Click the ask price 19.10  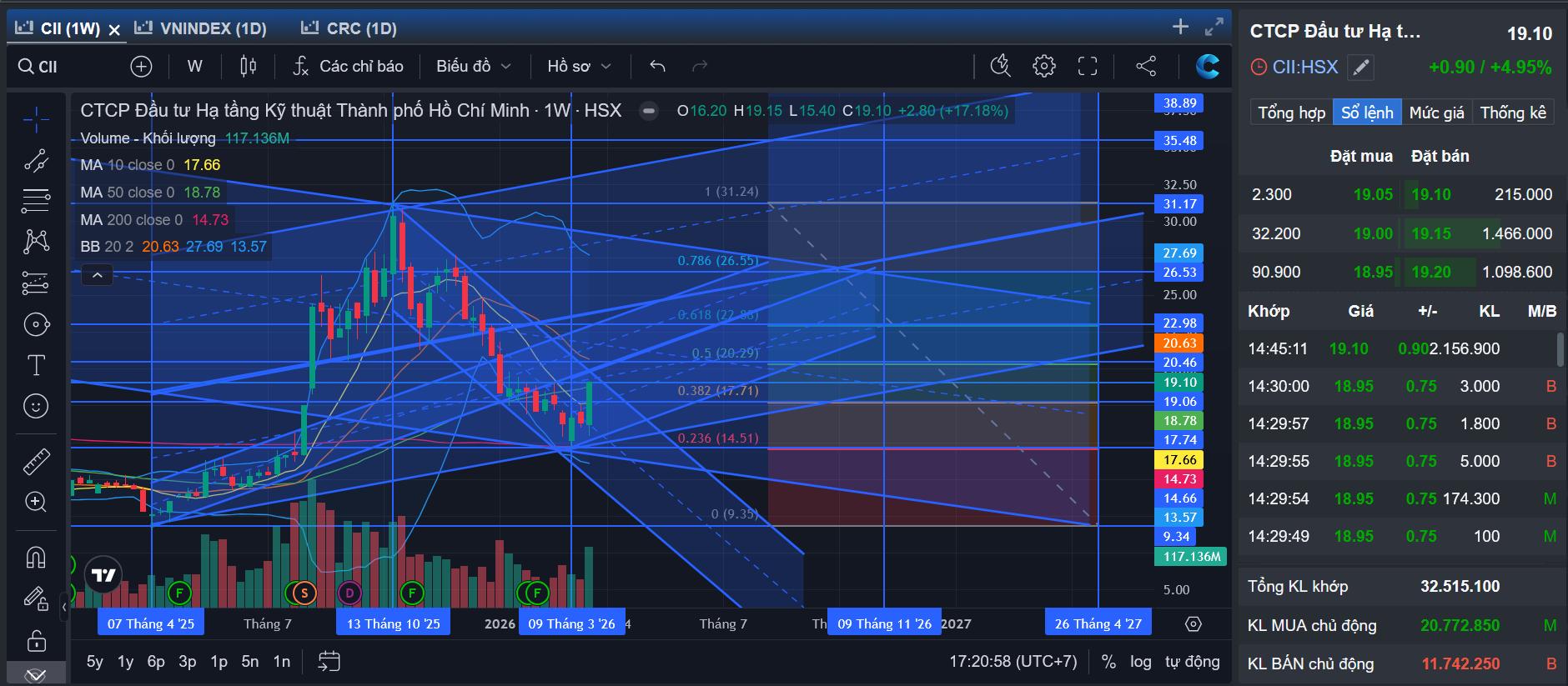(x=1431, y=194)
